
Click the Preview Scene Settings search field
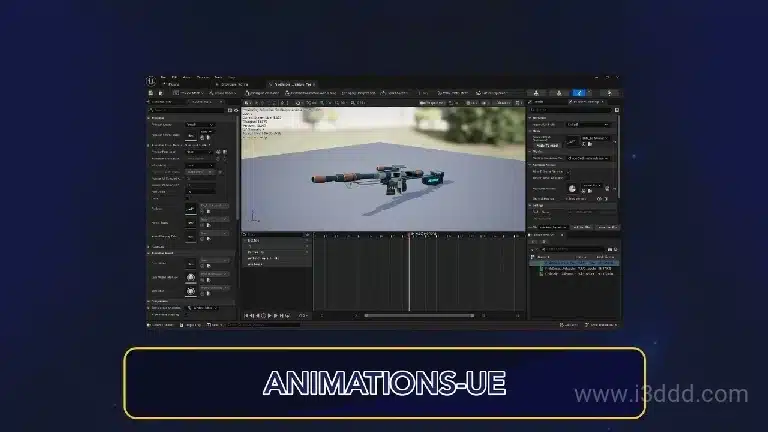571,110
